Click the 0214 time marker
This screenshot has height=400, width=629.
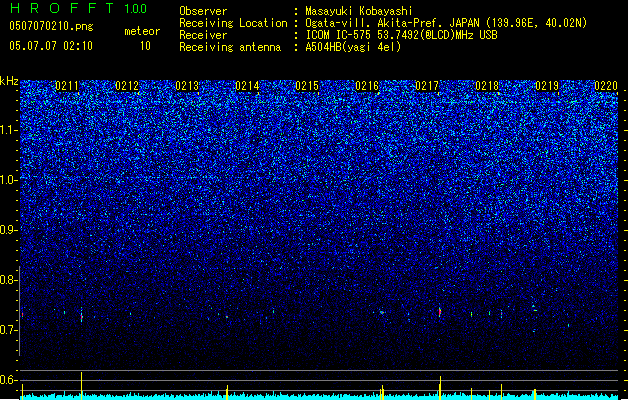point(247,86)
